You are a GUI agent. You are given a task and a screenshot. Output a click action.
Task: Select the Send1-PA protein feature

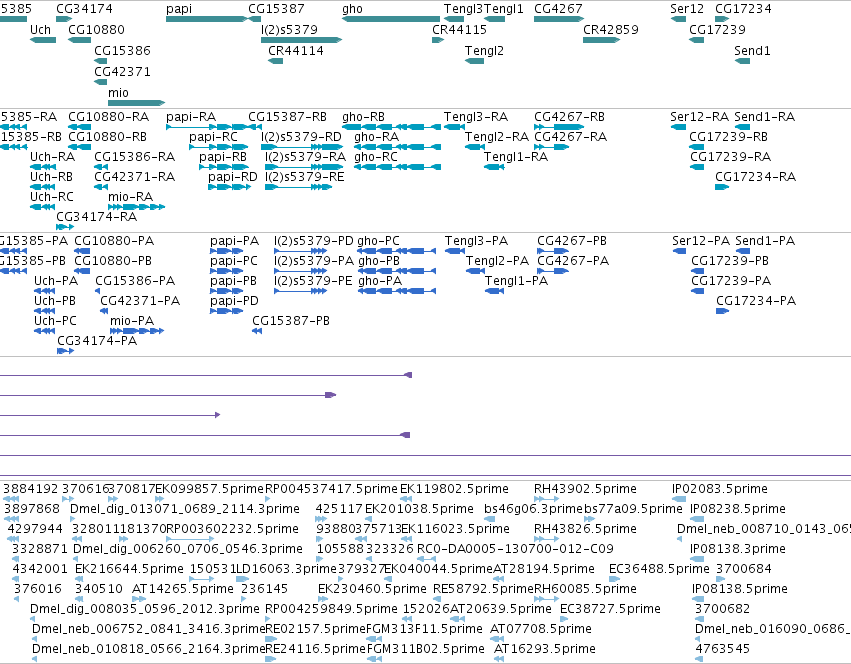[x=742, y=251]
